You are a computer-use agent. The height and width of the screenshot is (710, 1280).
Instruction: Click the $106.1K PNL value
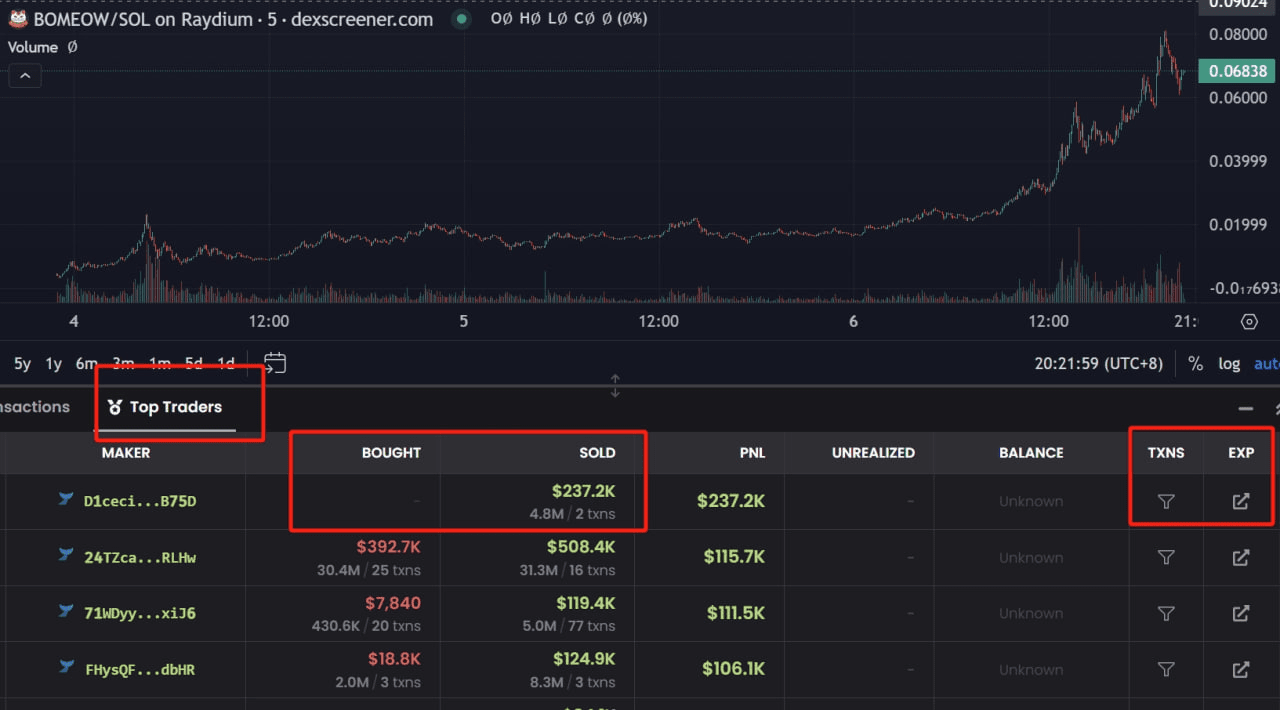point(733,669)
